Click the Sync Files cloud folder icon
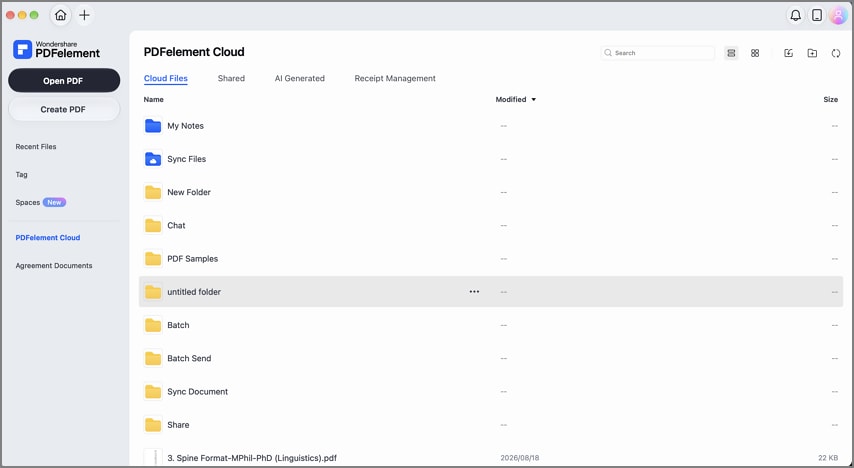854x468 pixels. (x=153, y=159)
